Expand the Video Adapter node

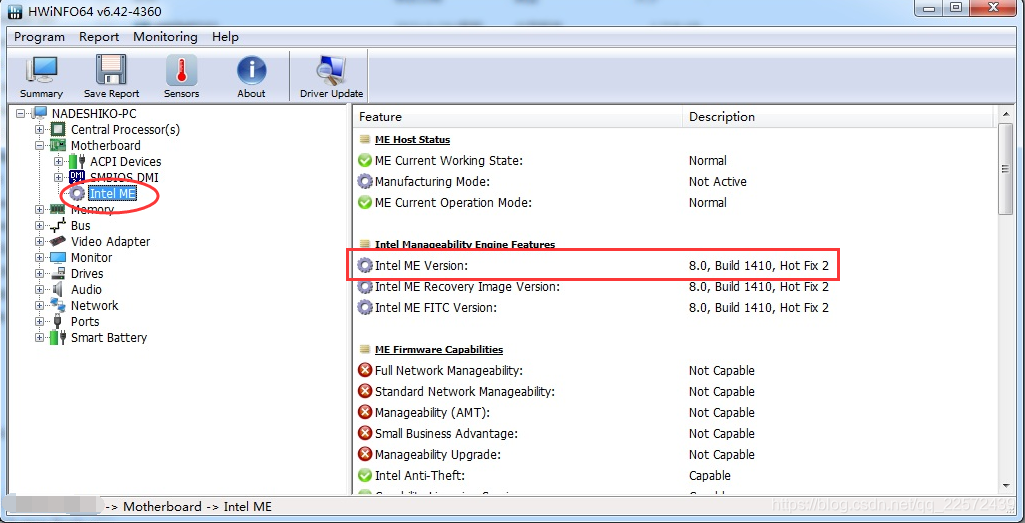click(x=40, y=241)
